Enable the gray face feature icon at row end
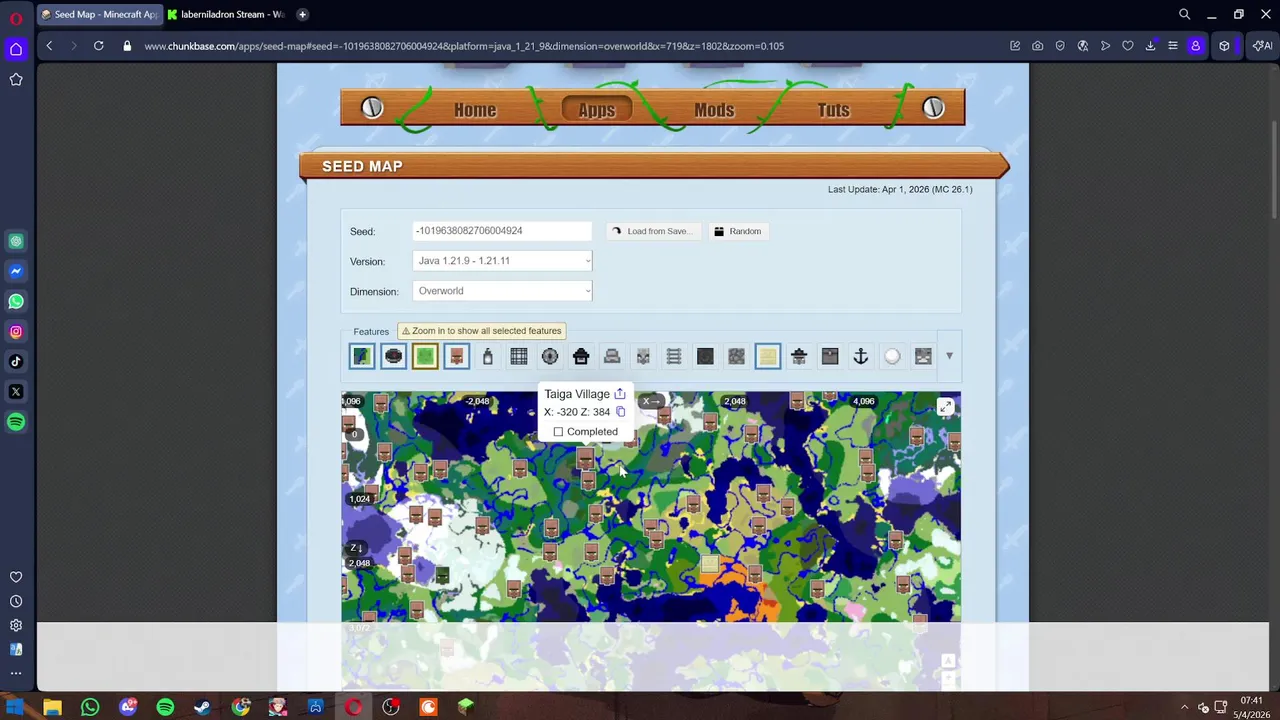Image resolution: width=1280 pixels, height=720 pixels. (x=923, y=356)
